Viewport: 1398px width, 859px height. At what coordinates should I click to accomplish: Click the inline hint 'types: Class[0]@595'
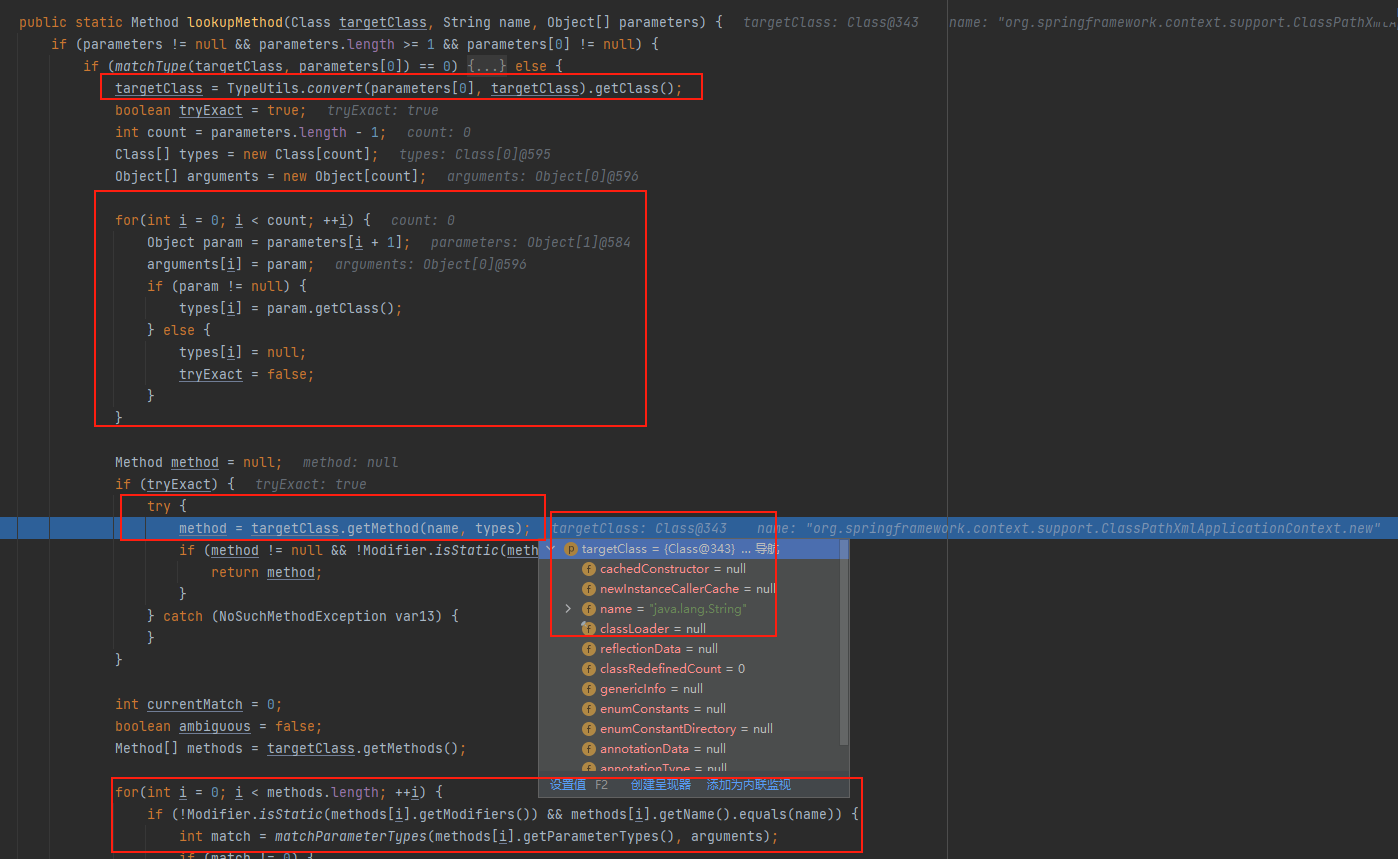click(x=475, y=154)
